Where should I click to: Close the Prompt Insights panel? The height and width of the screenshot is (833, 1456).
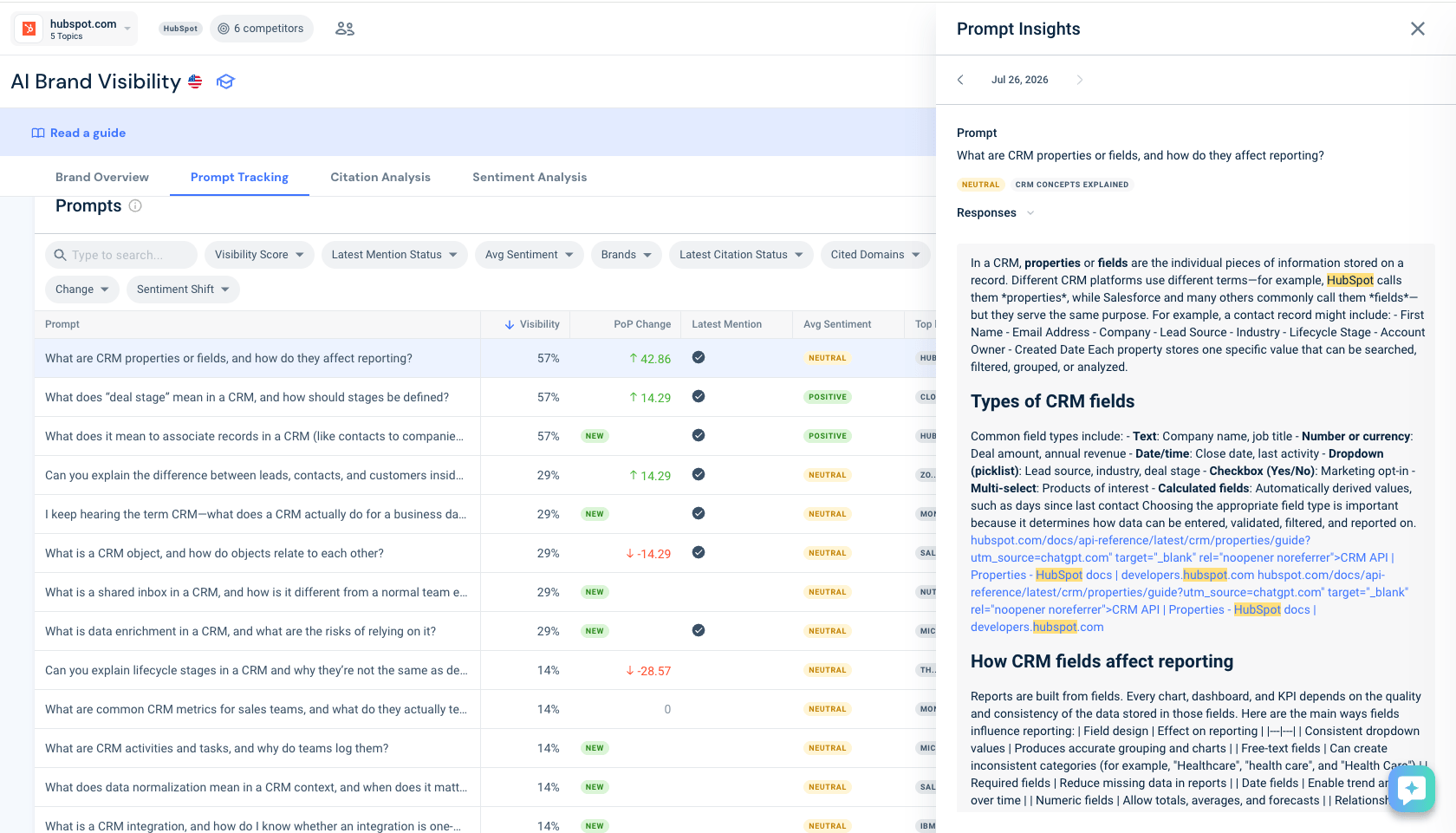[1418, 29]
